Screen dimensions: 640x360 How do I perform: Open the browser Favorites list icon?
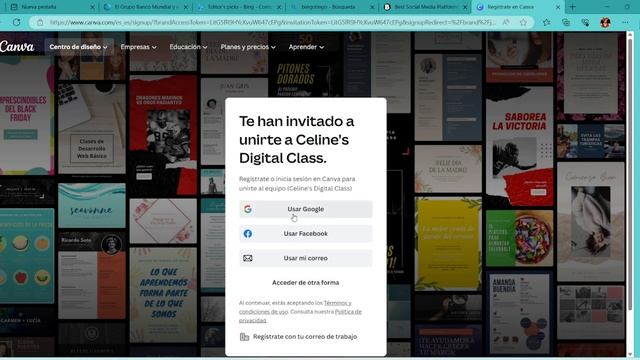[547, 22]
